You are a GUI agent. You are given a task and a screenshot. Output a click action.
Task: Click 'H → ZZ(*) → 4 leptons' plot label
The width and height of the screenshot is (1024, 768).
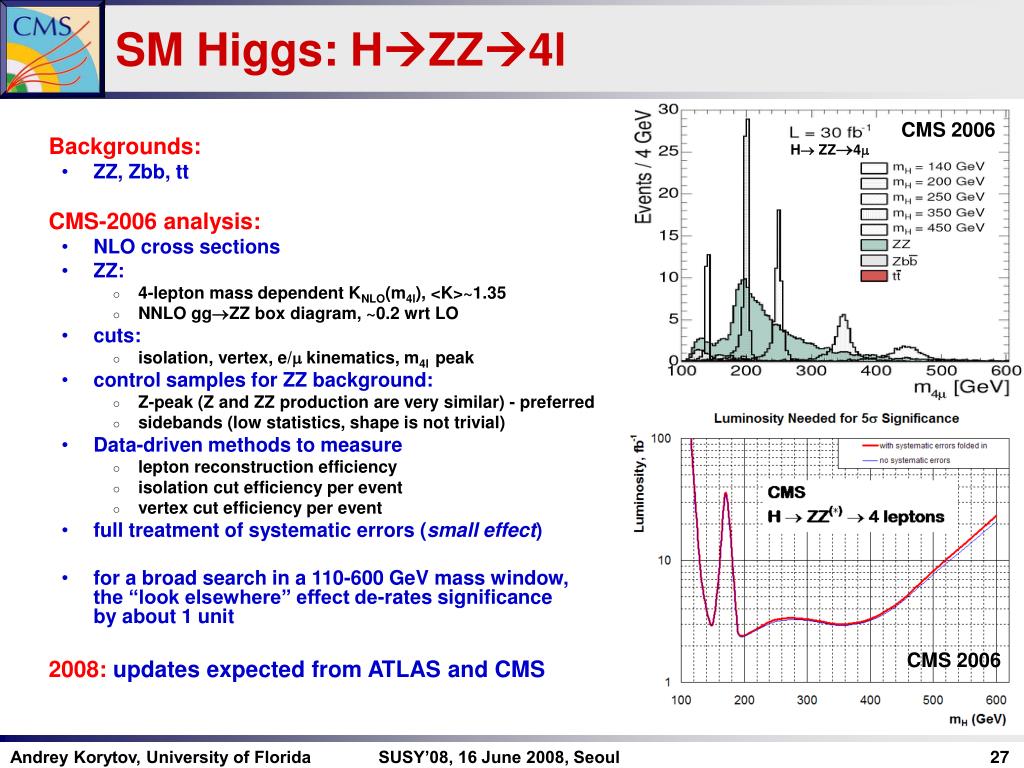pos(856,517)
